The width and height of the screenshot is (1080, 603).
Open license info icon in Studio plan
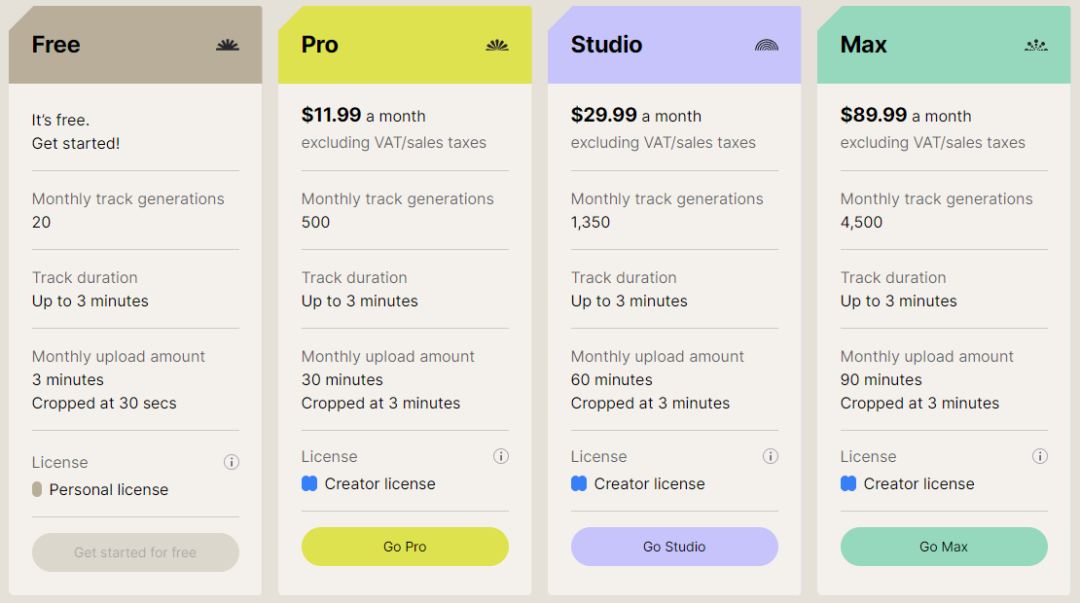pyautogui.click(x=770, y=456)
